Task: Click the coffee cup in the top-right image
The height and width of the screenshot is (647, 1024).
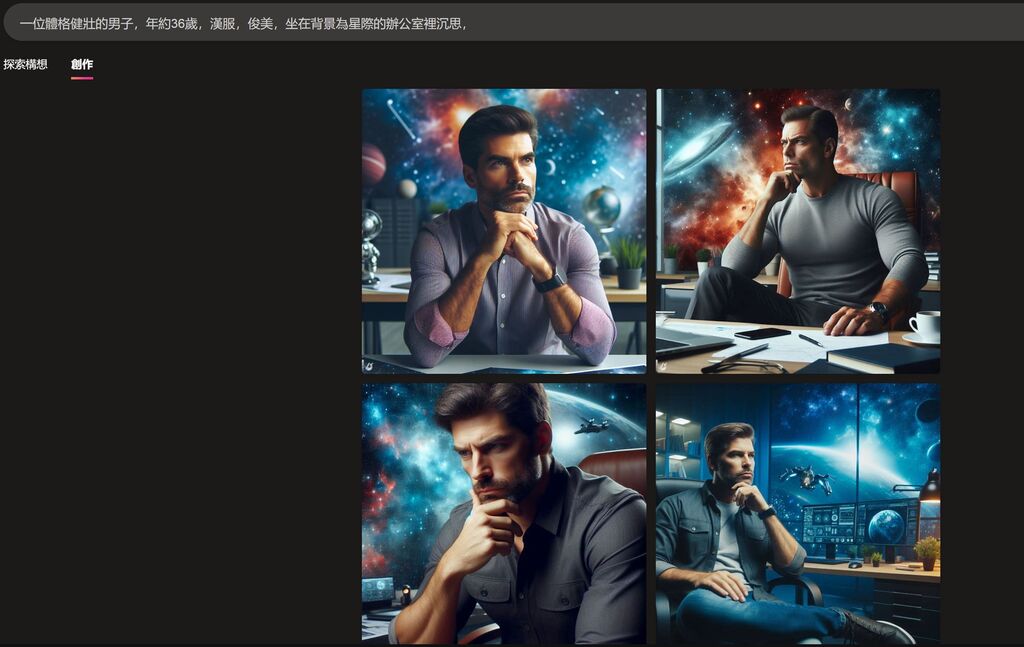Action: tap(924, 326)
